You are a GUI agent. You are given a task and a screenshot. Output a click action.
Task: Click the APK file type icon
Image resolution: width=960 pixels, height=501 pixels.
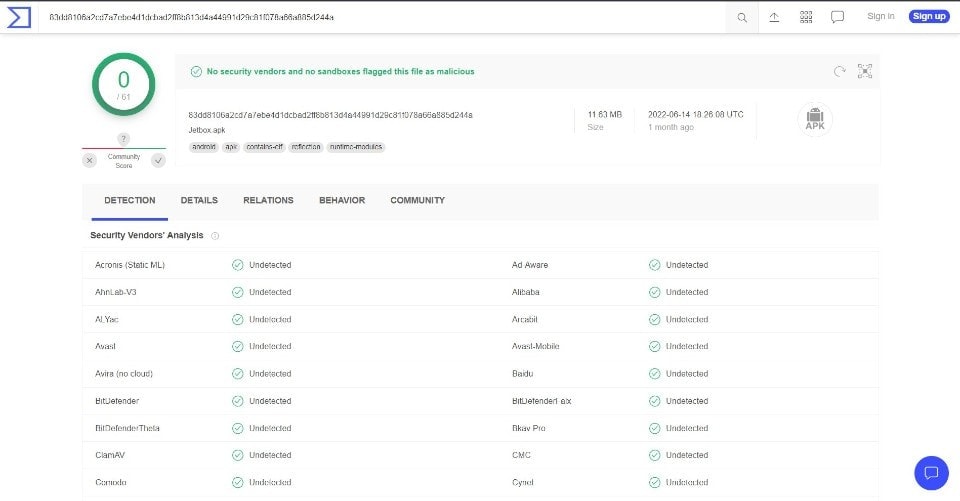pos(815,119)
